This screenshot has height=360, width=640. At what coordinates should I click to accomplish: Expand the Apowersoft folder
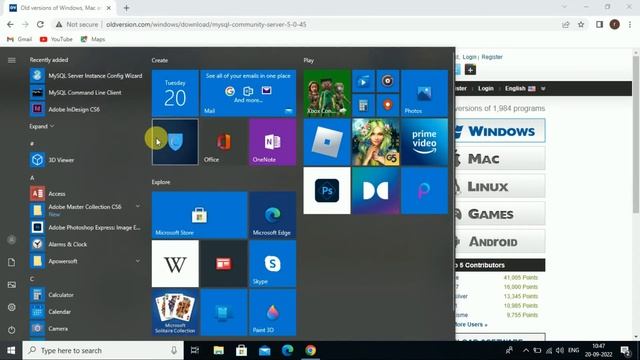[x=138, y=261]
